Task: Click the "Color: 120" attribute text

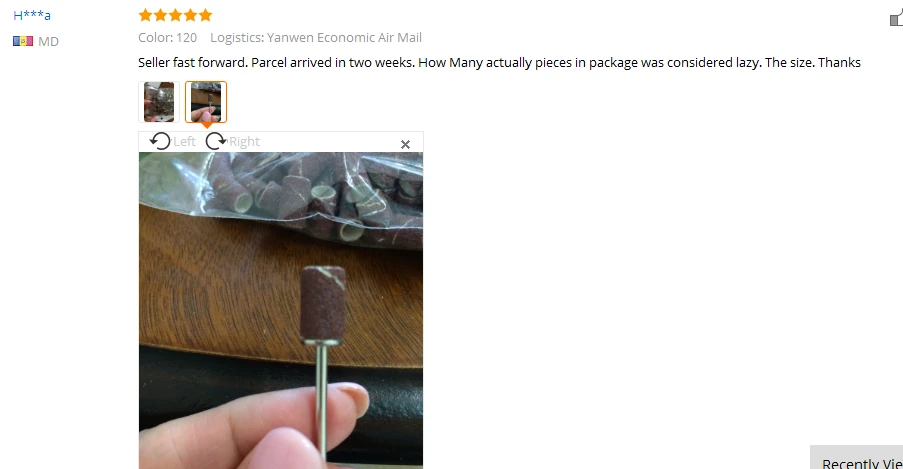Action: (x=168, y=37)
